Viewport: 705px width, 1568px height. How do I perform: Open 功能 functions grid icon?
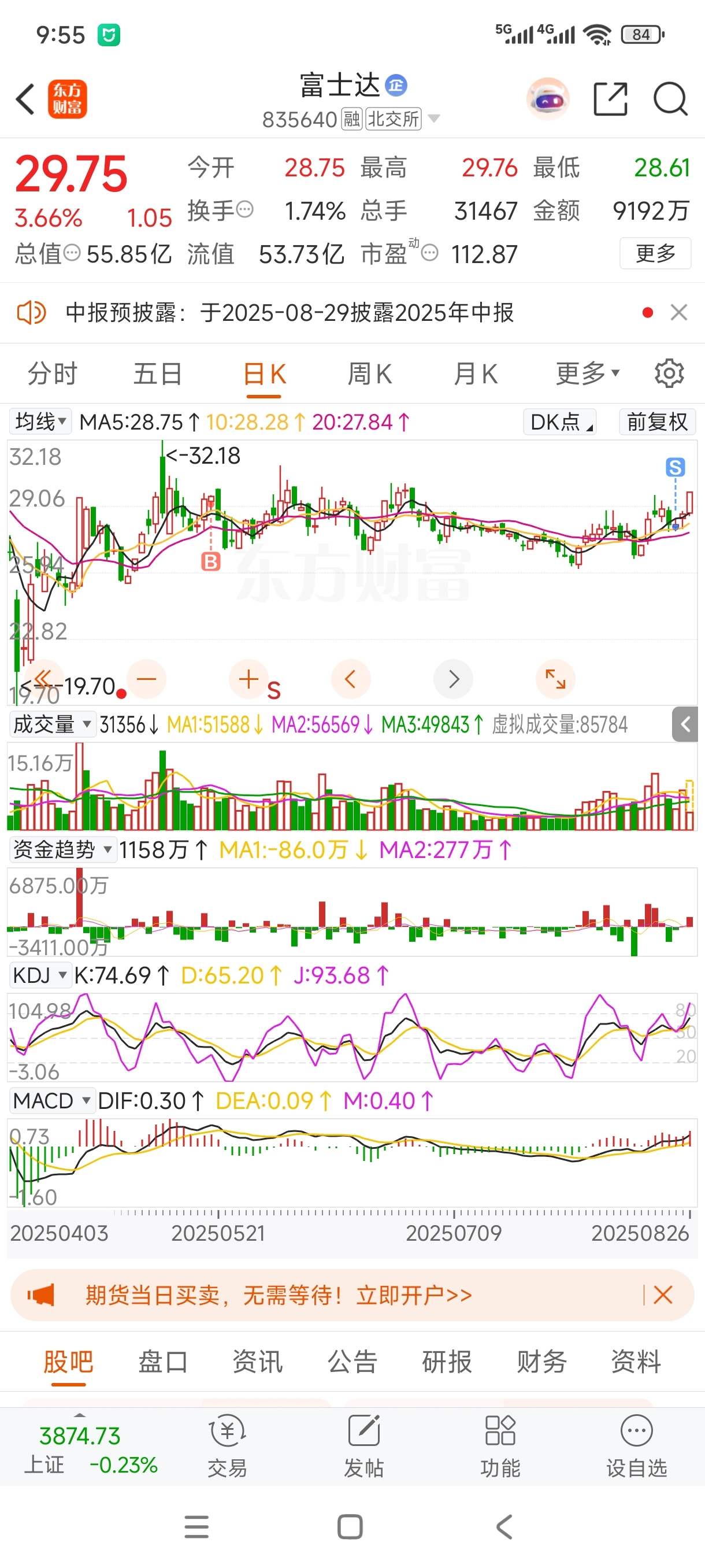(500, 1446)
